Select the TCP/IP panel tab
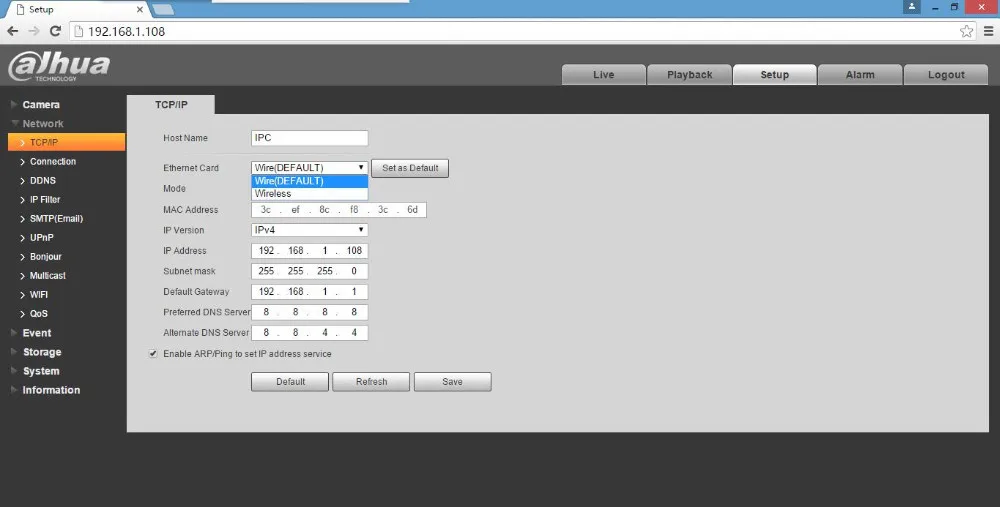This screenshot has width=1000, height=507. coord(171,105)
